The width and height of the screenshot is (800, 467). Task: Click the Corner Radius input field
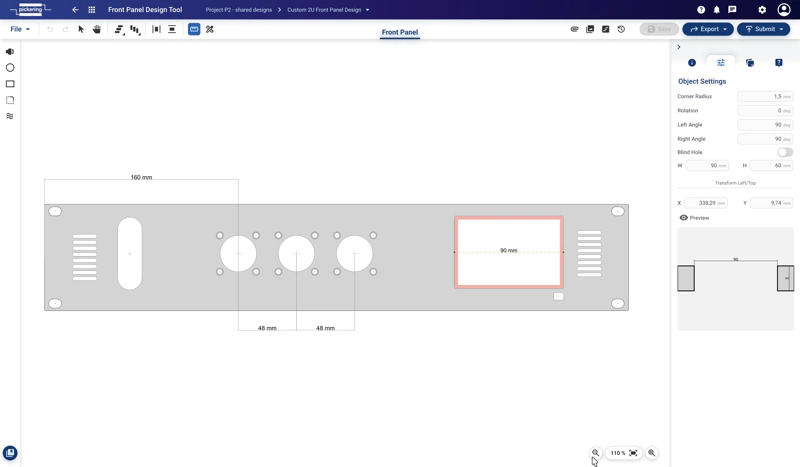(765, 96)
